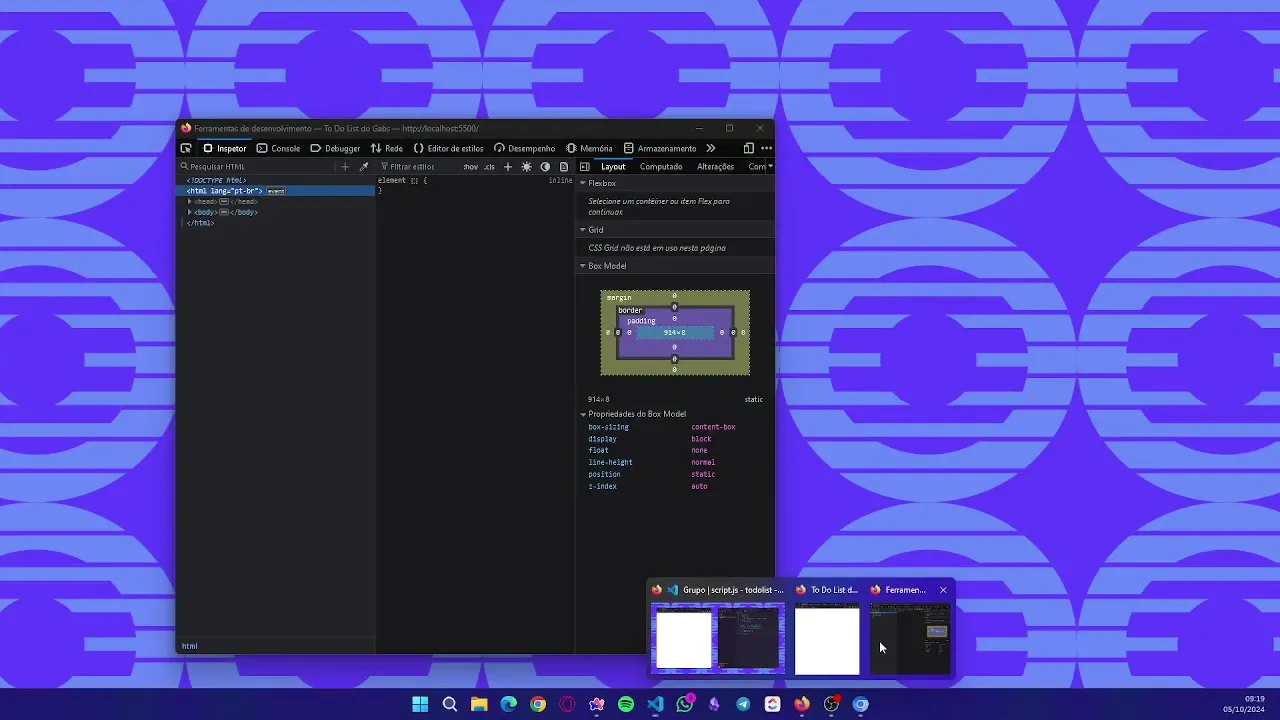Screen dimensions: 1280x720
Task: Toggle the .cls classes panel
Action: click(x=489, y=167)
